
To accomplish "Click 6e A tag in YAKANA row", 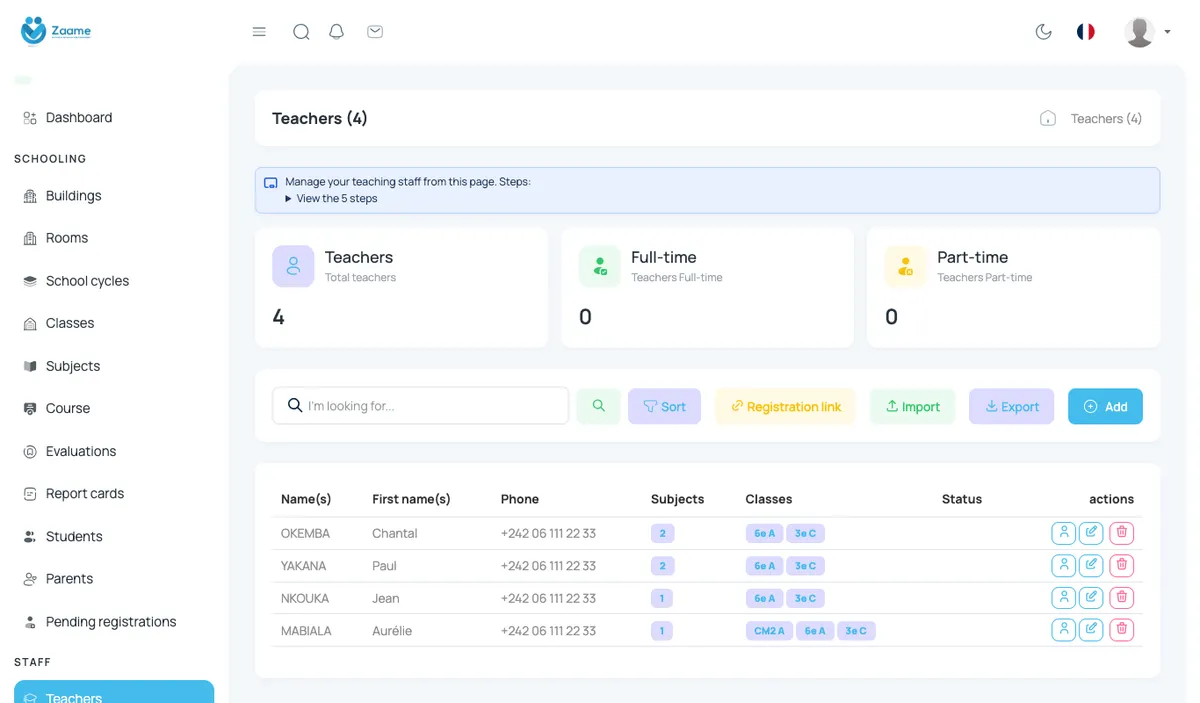I will [764, 565].
